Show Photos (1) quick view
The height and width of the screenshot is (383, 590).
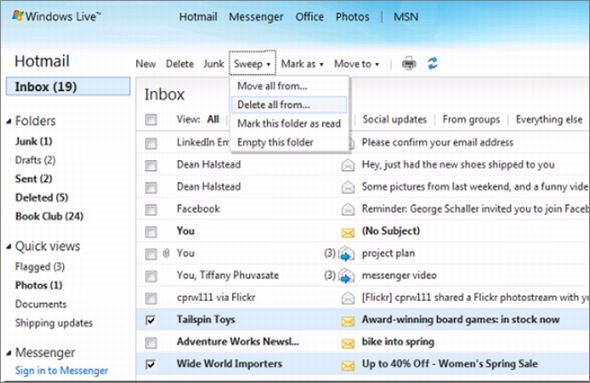38,285
